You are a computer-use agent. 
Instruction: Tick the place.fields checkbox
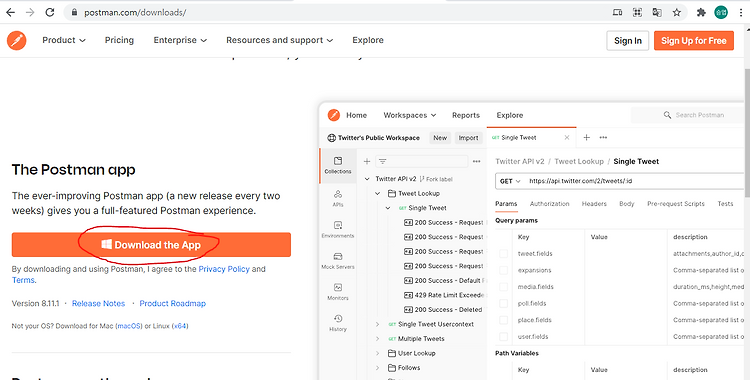coord(503,320)
